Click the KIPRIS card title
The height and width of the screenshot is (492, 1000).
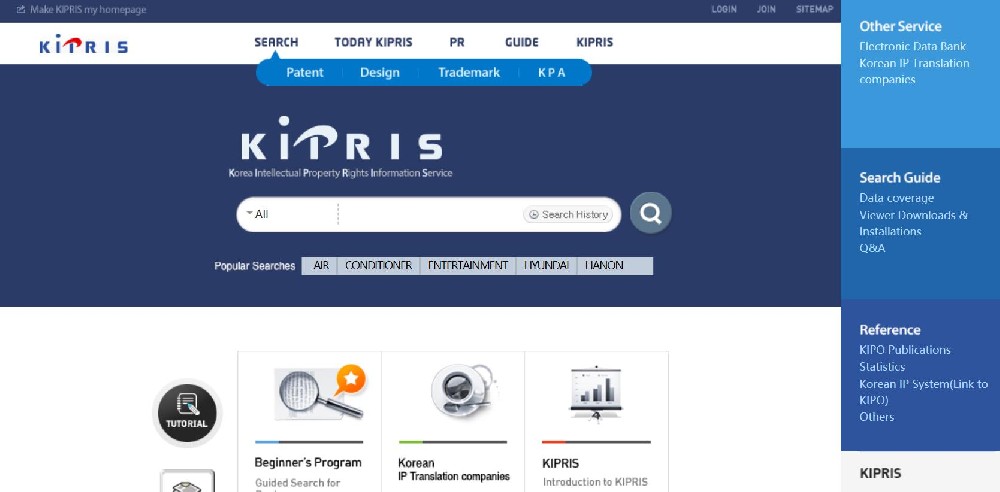pyautogui.click(x=560, y=463)
